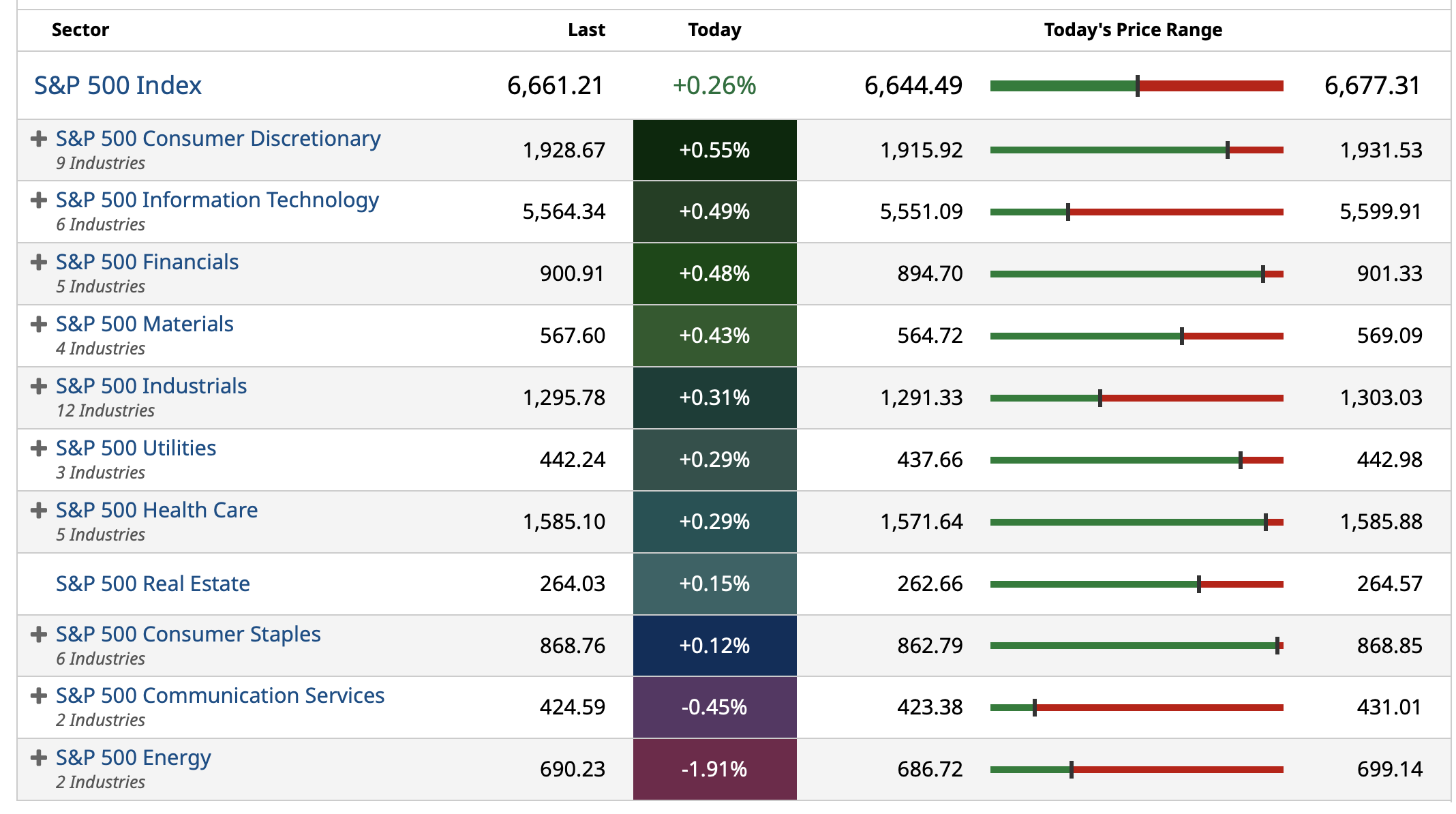This screenshot has height=814, width=1456.
Task: Click the Energy -1.91% change cell
Action: [x=714, y=770]
